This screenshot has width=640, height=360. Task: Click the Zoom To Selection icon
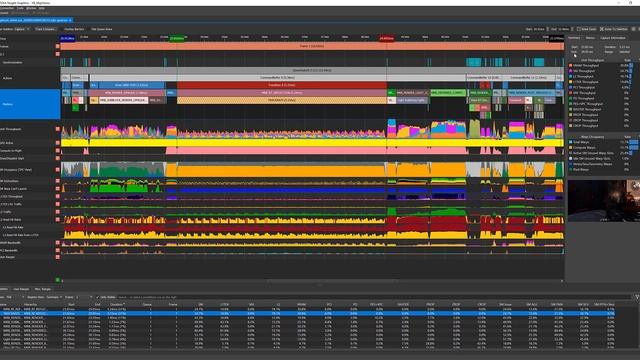[x=601, y=29]
